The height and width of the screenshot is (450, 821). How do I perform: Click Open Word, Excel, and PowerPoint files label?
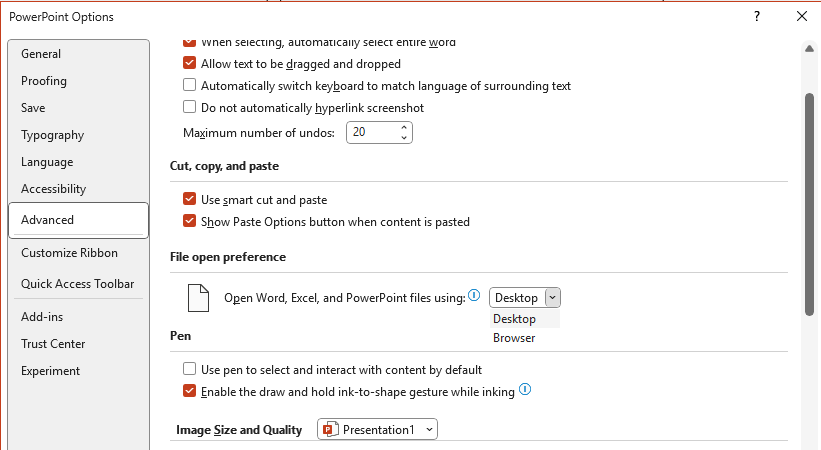coord(345,298)
